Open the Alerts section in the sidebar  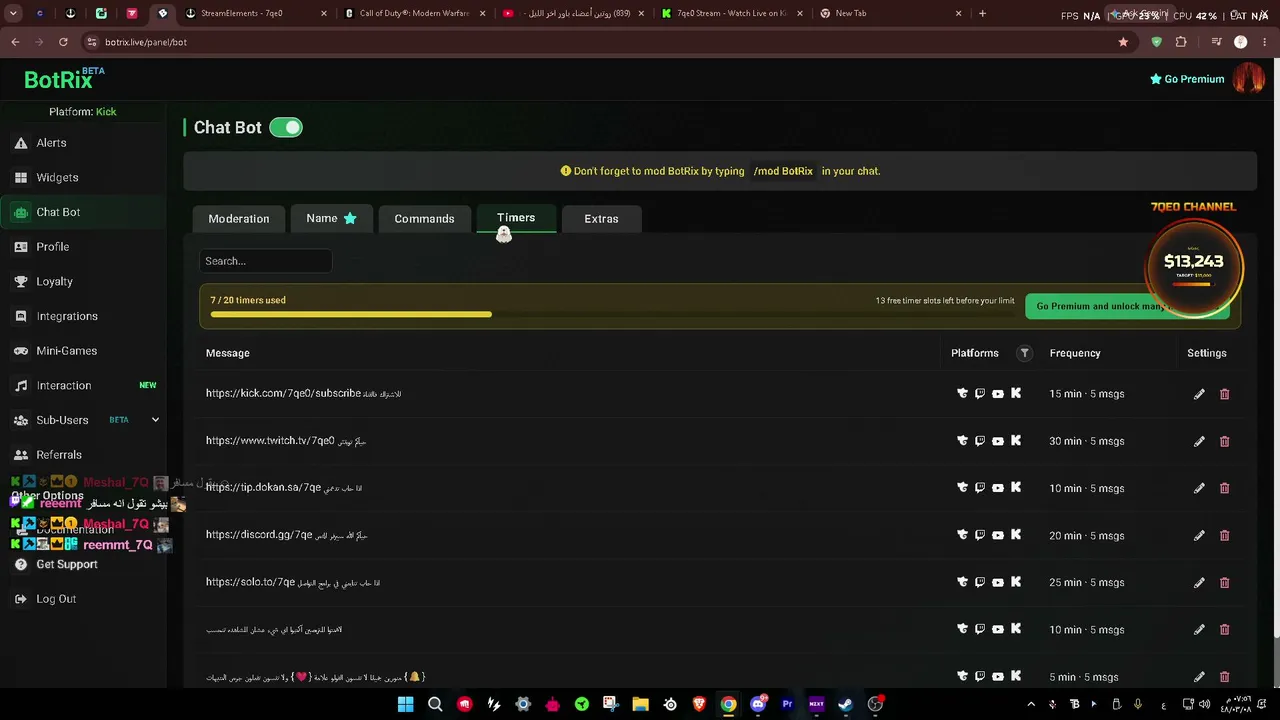coord(52,143)
